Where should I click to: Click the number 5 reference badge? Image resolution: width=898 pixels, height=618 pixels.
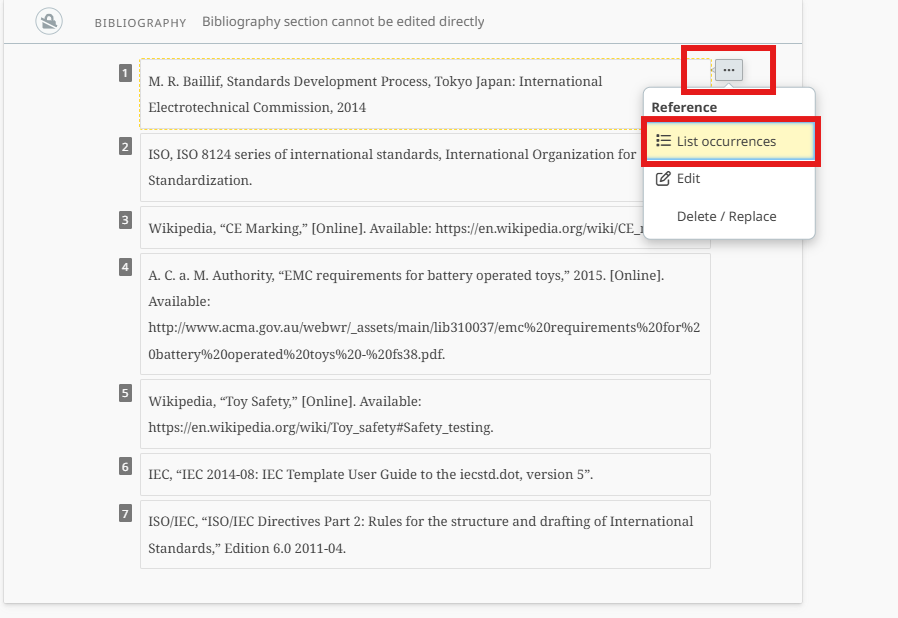click(x=125, y=393)
